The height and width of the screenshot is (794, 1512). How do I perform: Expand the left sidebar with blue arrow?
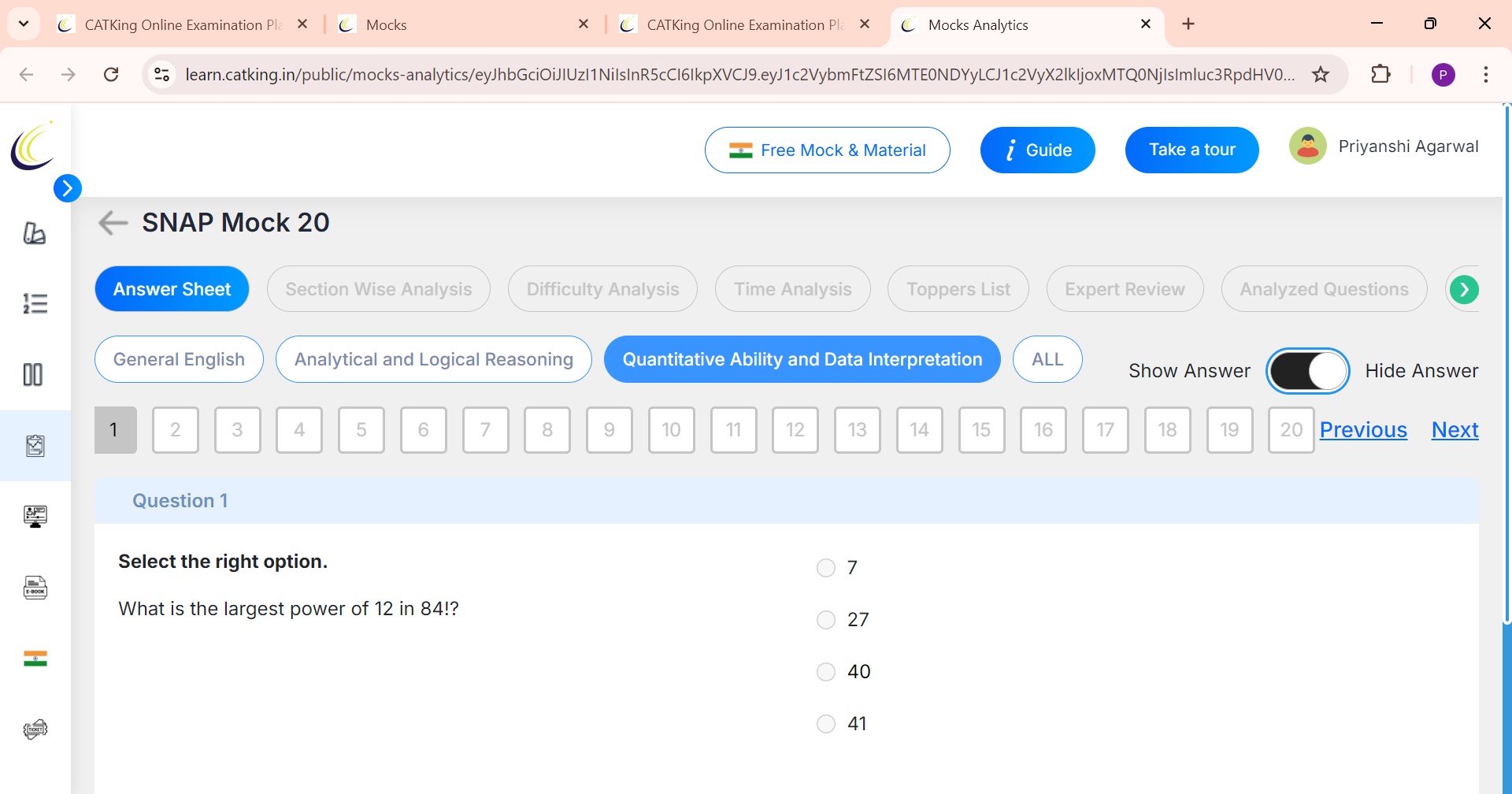(68, 188)
